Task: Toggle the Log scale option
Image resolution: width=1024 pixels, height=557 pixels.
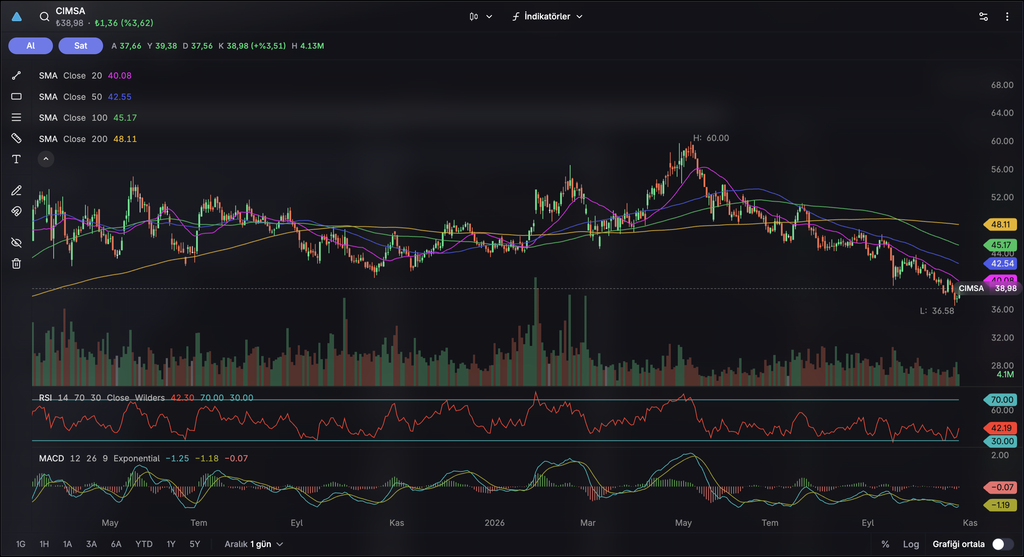Action: (x=911, y=544)
